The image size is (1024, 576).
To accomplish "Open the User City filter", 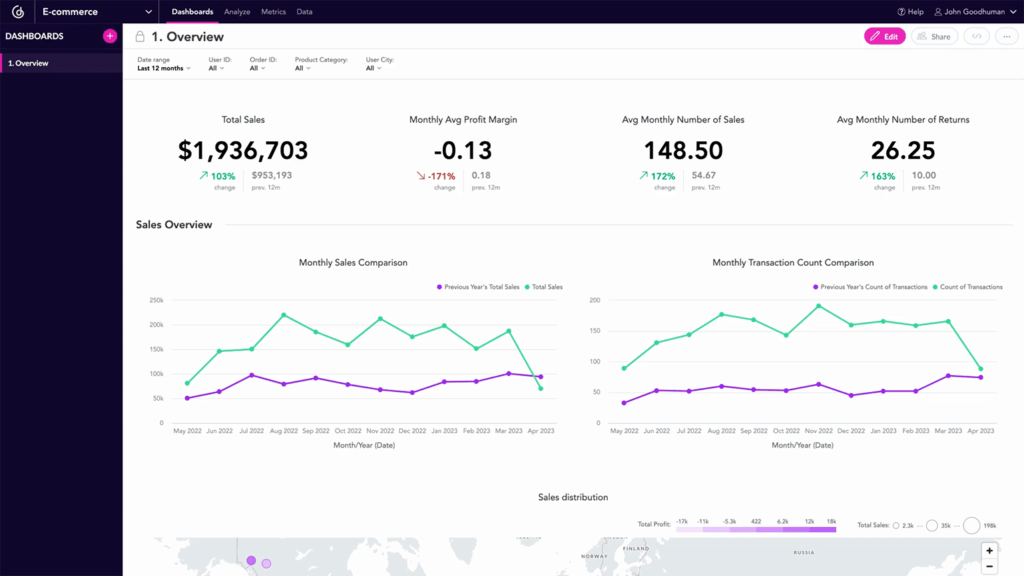I will click(379, 64).
